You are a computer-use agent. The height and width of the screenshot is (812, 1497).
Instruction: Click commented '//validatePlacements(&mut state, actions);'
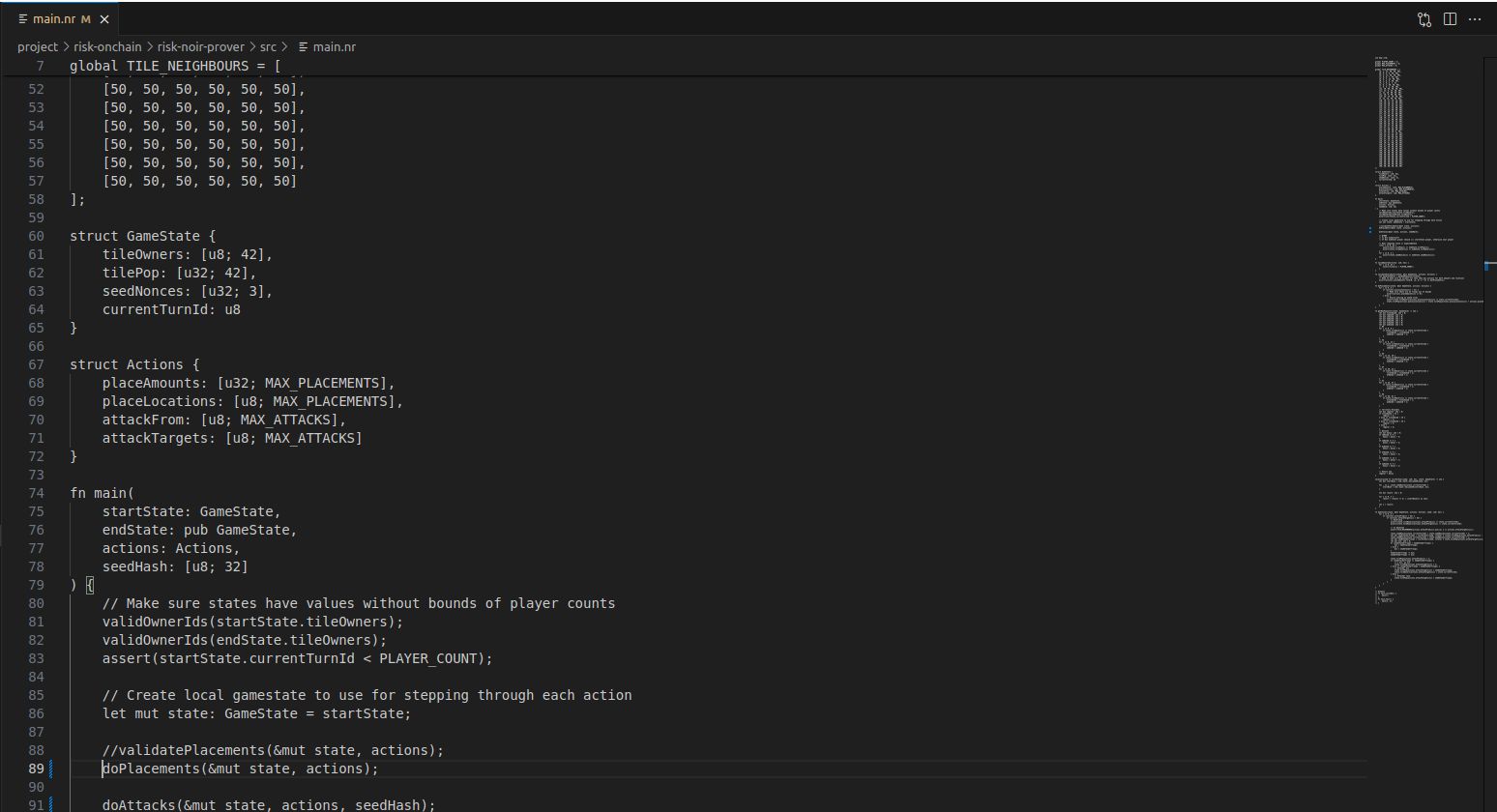(x=273, y=750)
